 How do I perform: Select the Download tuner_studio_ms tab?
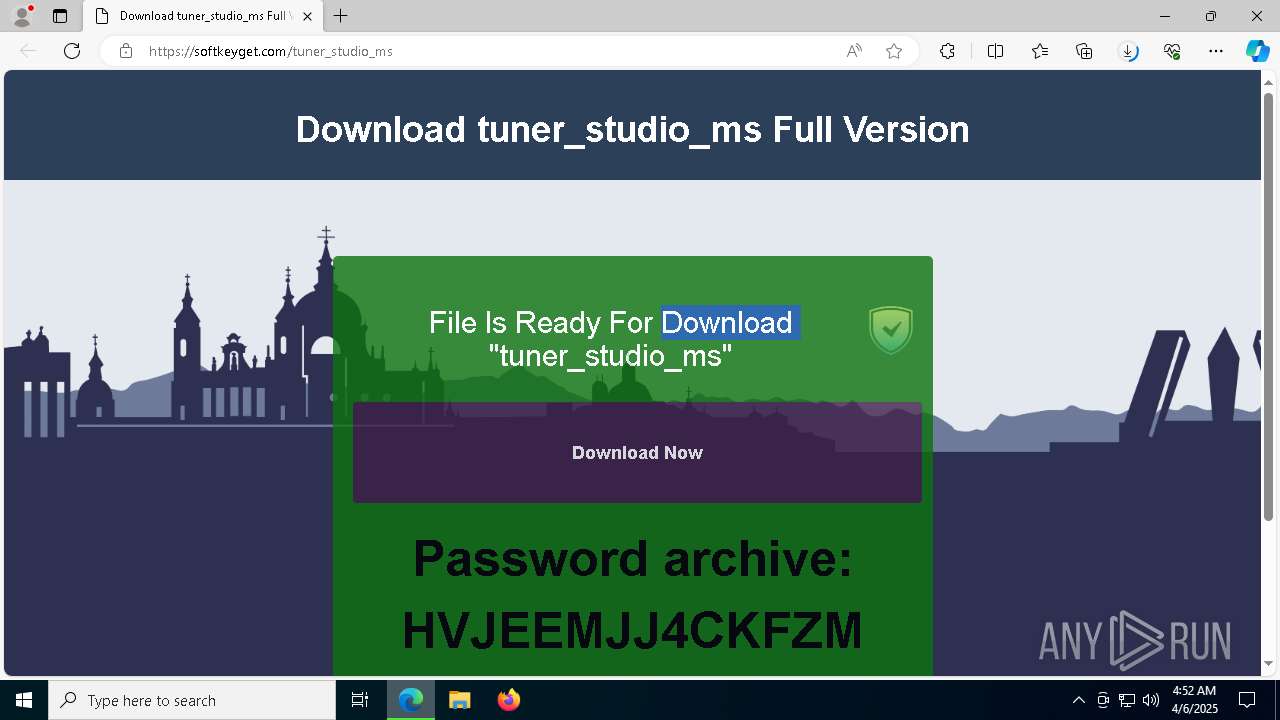pos(203,16)
